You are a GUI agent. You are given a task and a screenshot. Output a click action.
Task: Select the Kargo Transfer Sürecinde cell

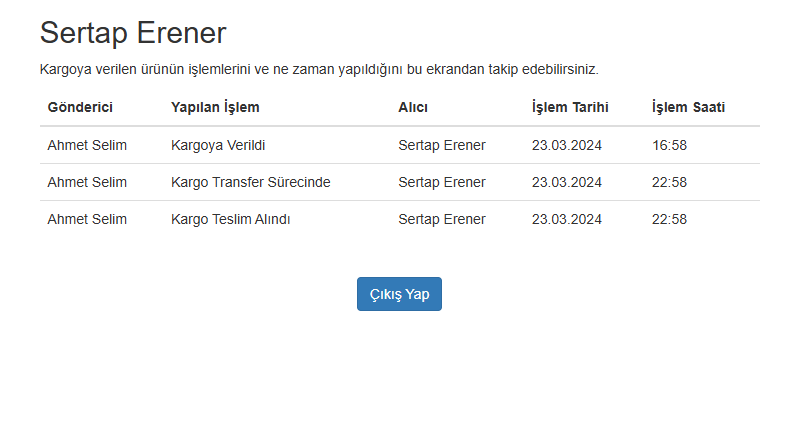point(250,182)
